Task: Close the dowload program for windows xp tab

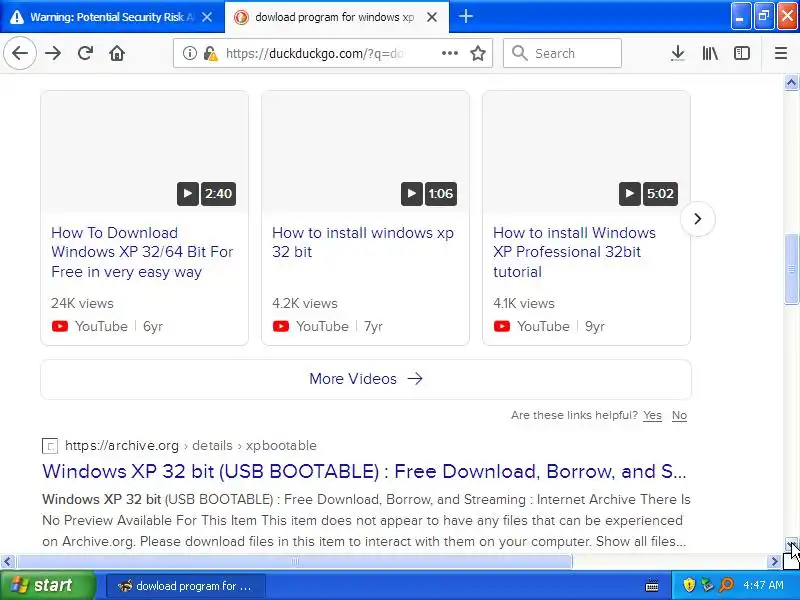Action: coord(432,17)
